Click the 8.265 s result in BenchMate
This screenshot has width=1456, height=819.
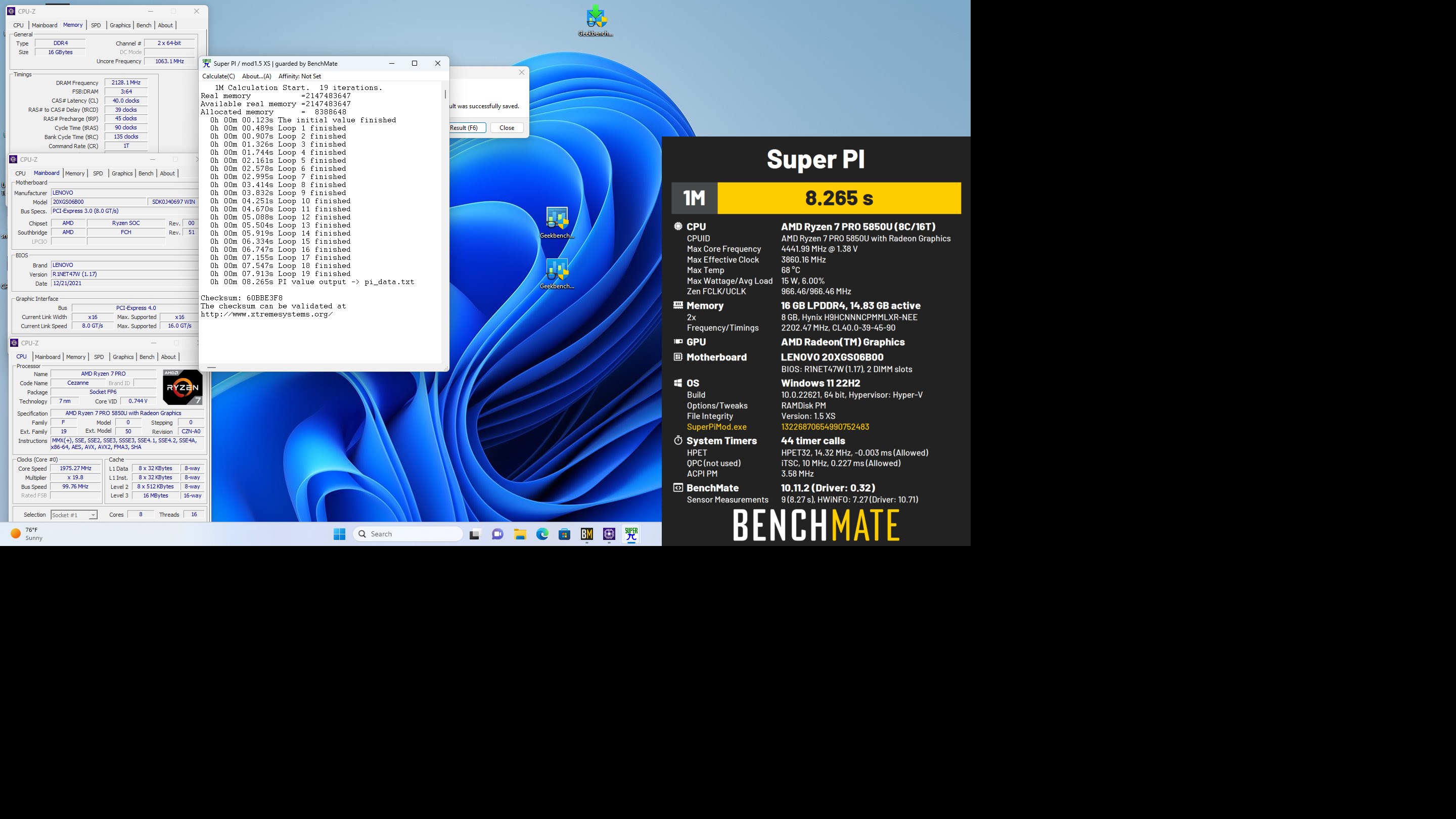point(839,198)
